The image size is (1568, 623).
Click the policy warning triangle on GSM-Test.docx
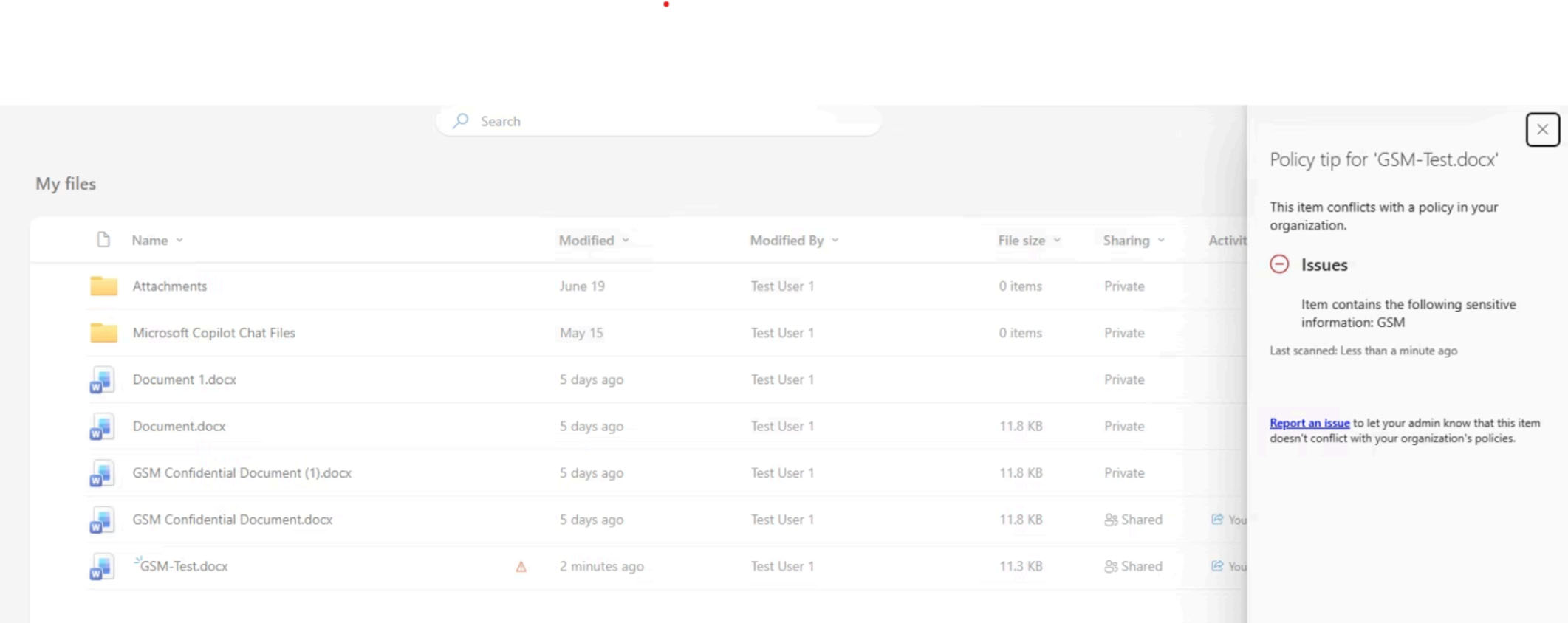tap(521, 567)
